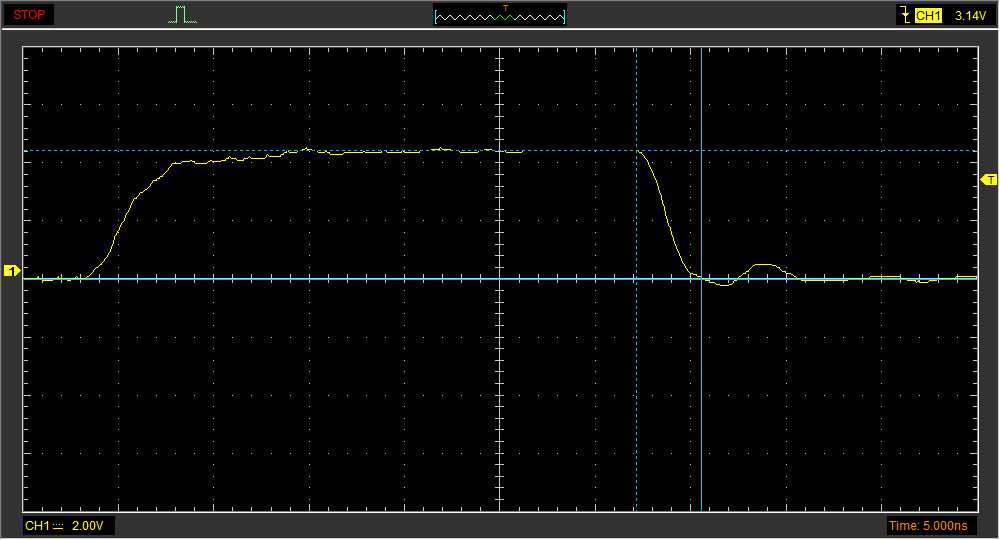Click the falling edge trigger icon

tap(906, 15)
